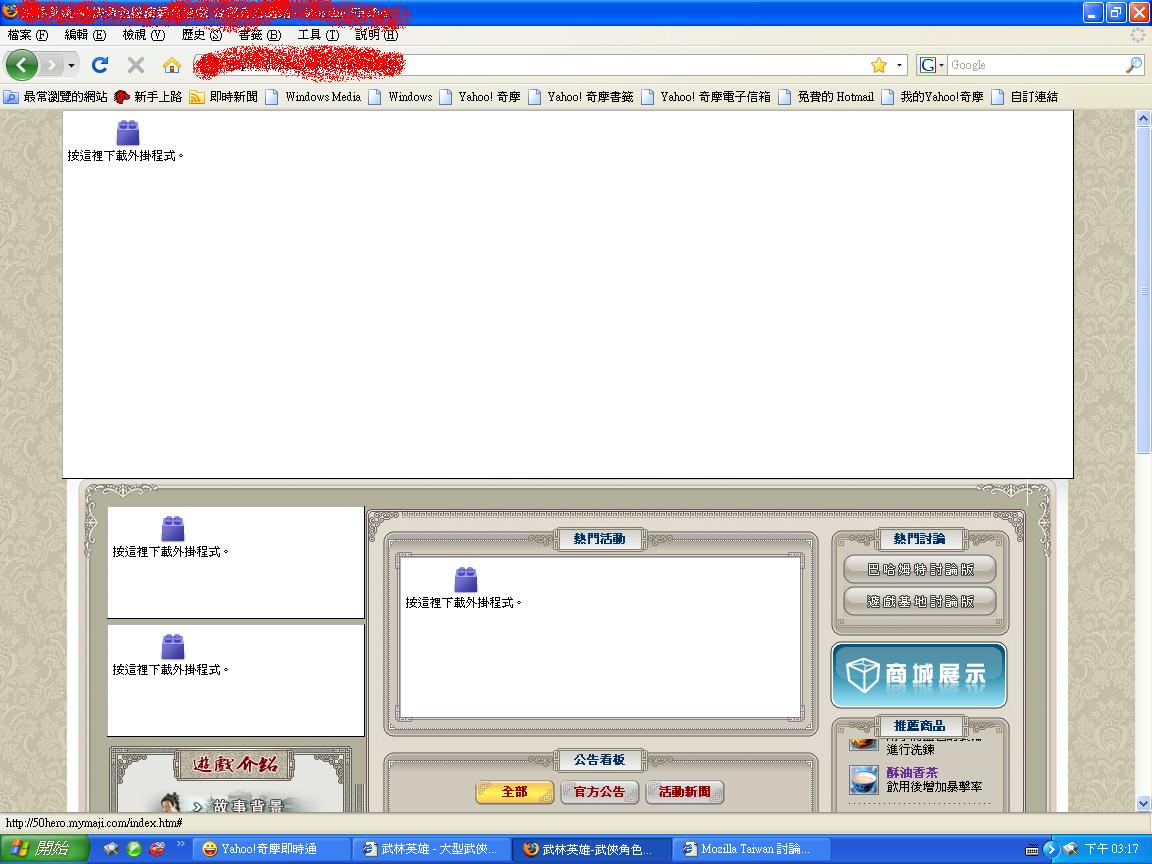Viewport: 1152px width, 864px height.
Task: Reload the page with the refresh icon
Action: 100,65
